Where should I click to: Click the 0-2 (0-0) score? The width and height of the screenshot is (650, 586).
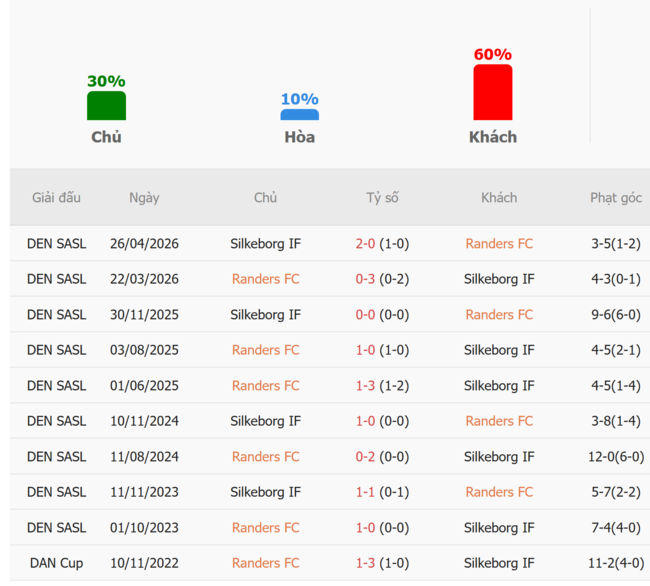pos(382,457)
